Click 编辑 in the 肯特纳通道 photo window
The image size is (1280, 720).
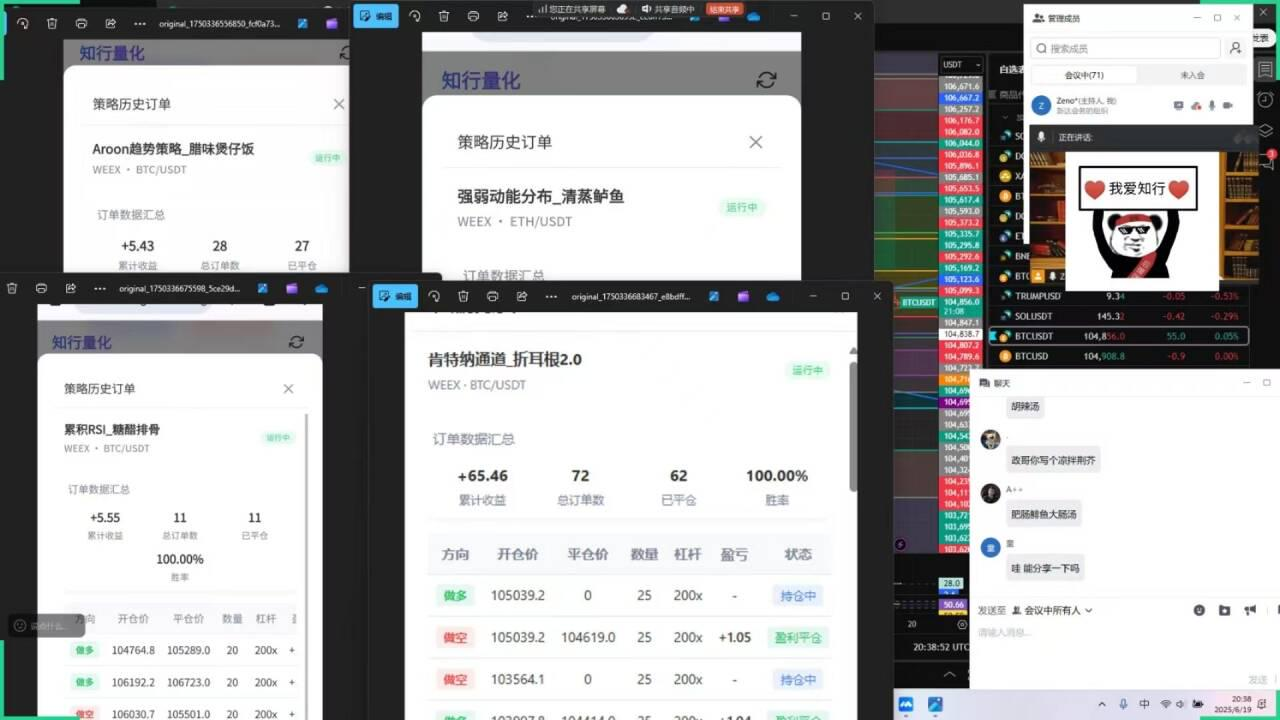(395, 296)
